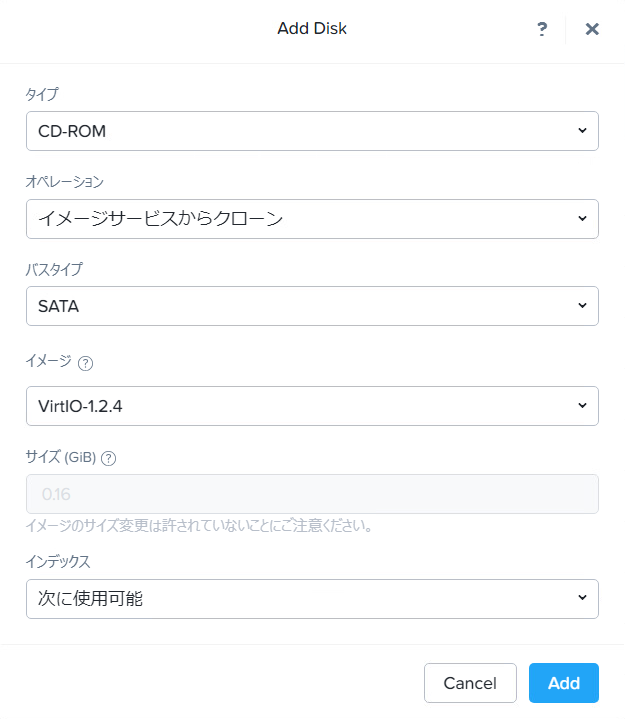Click the chevron arrow in the VirtIO-1.2.4 field
The height and width of the screenshot is (719, 625).
(582, 405)
